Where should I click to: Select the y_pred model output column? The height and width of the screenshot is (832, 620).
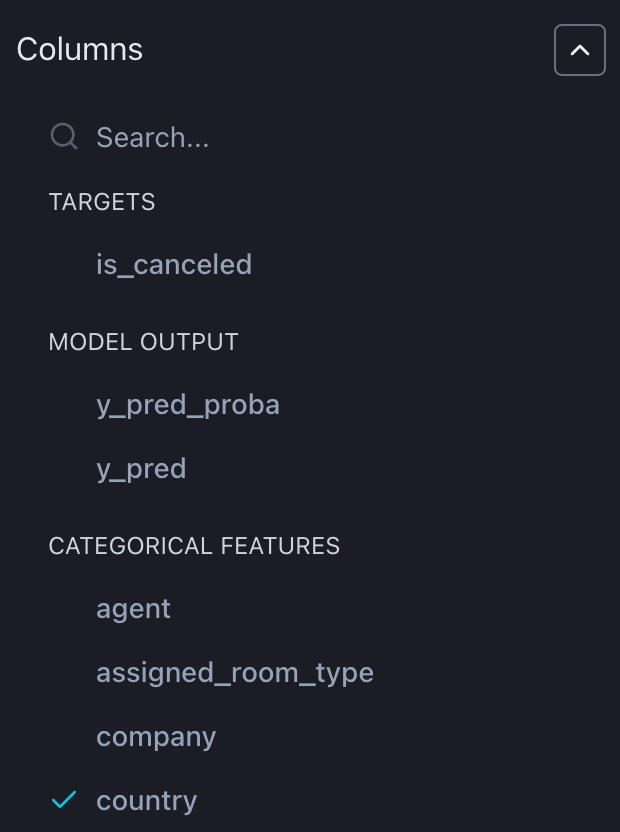(141, 469)
